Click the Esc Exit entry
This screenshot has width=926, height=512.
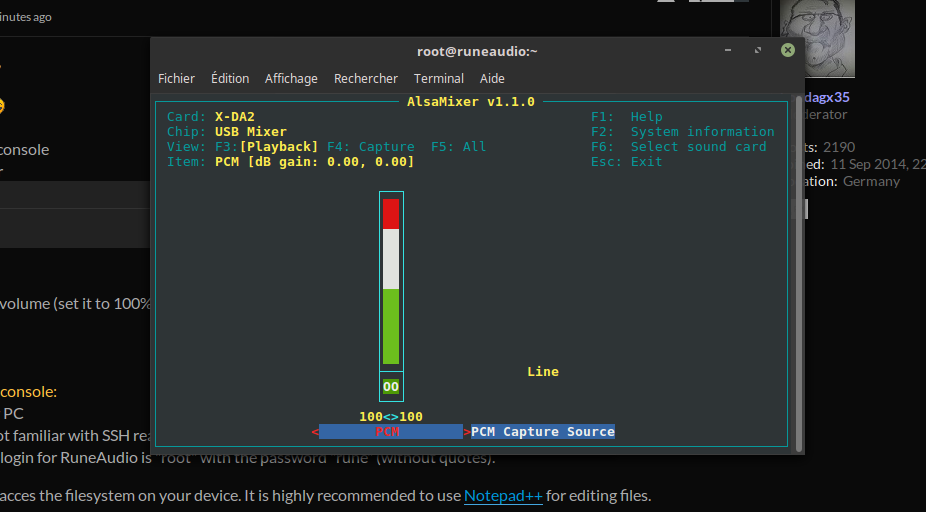tap(627, 162)
